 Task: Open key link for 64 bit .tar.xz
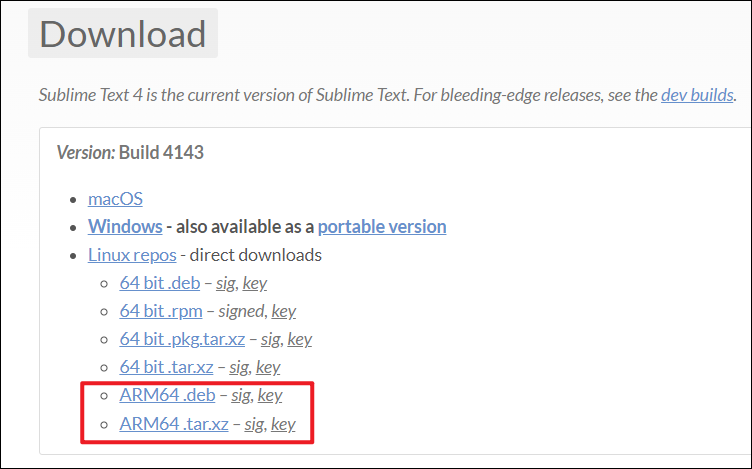coord(268,367)
